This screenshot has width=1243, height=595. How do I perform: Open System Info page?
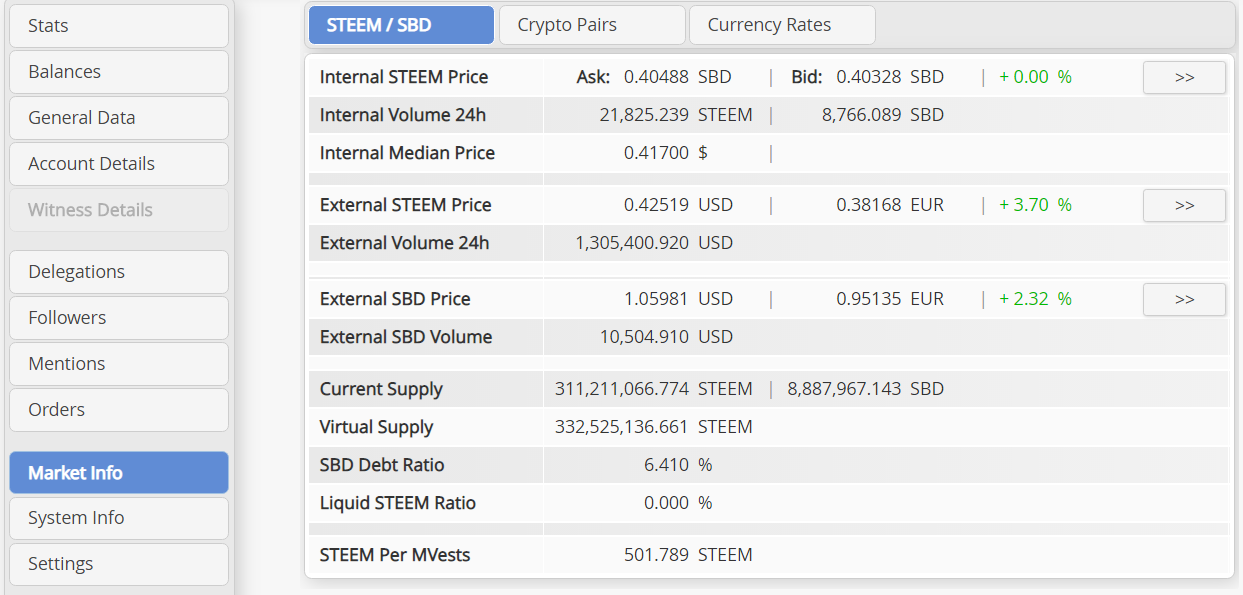pos(119,518)
